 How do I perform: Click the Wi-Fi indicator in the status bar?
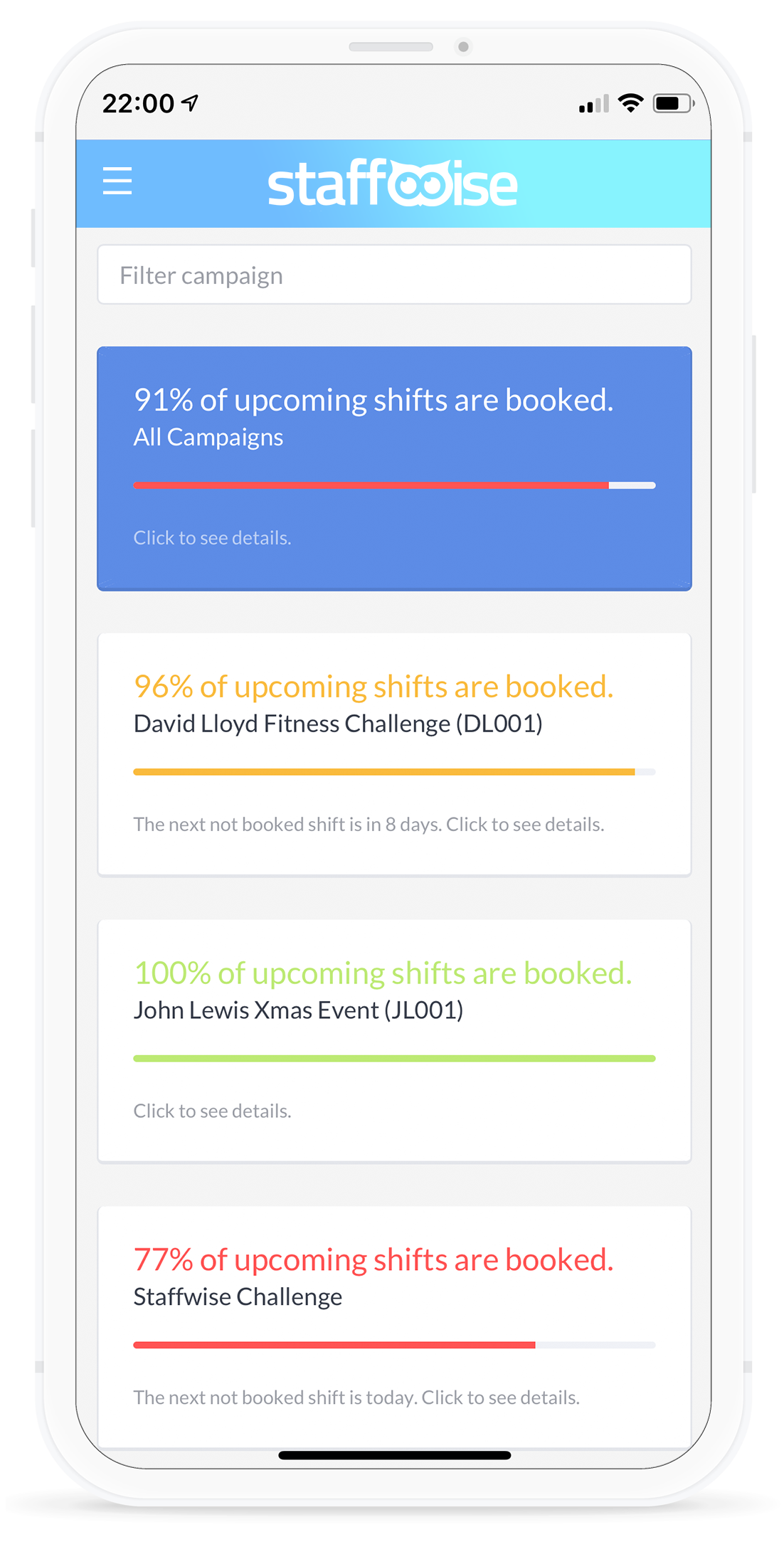coord(630,103)
